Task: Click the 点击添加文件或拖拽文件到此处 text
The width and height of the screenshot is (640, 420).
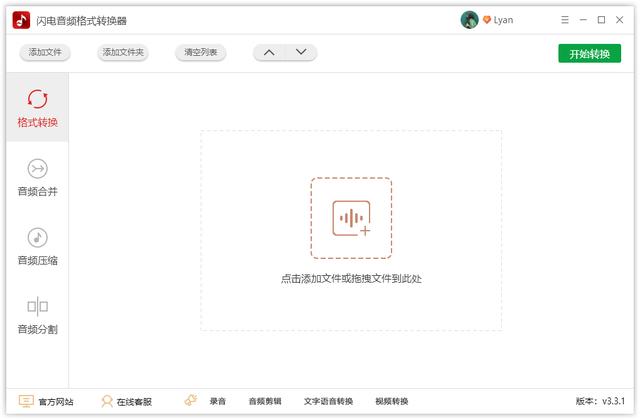Action: (351, 279)
